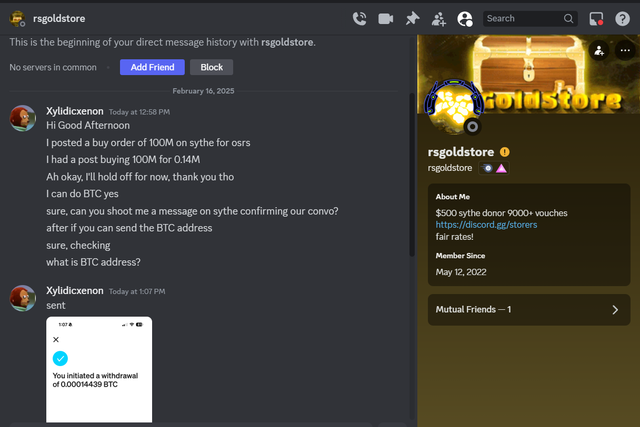The image size is (640, 427).
Task: Click the profile display name rsgoldstore
Action: [461, 152]
